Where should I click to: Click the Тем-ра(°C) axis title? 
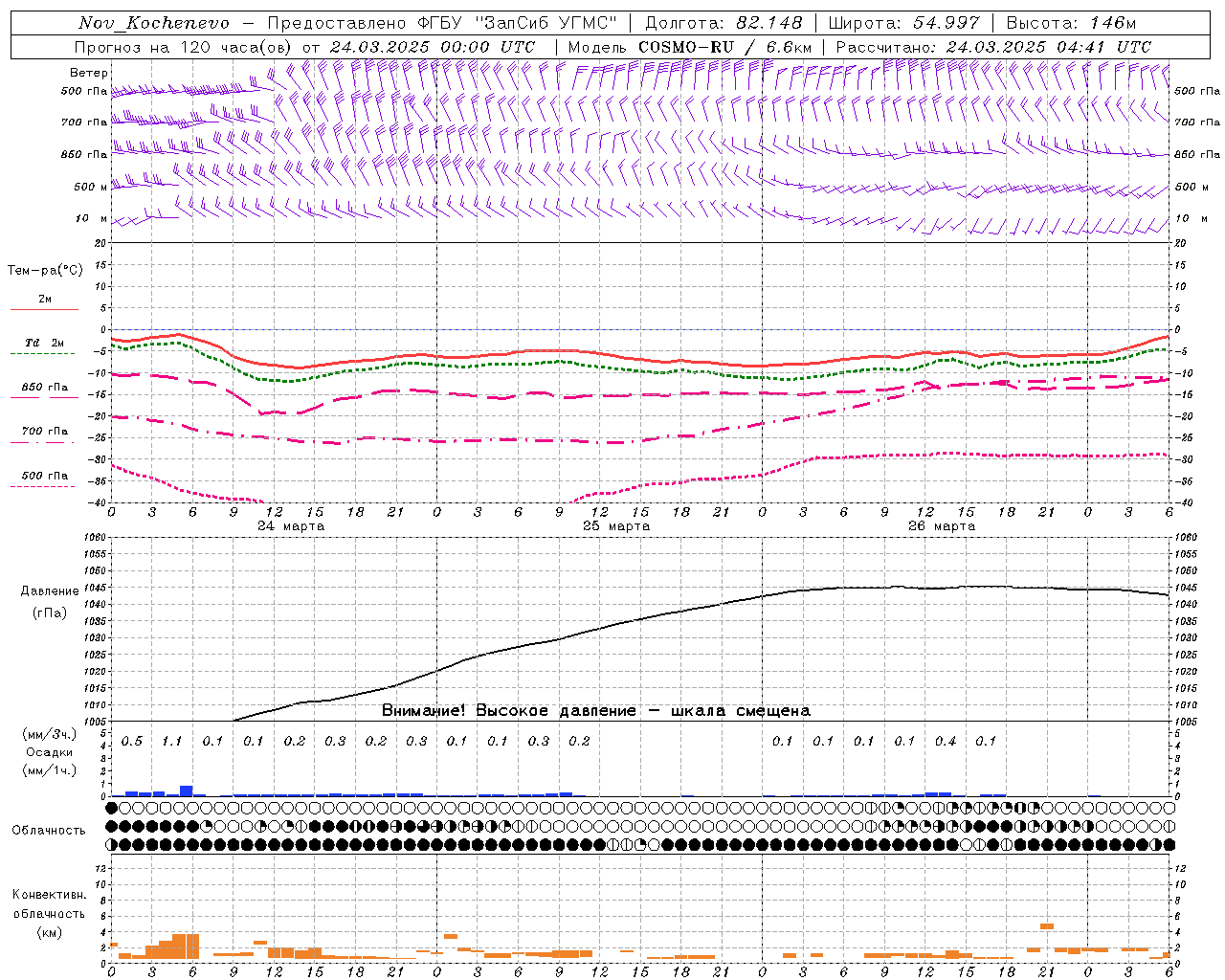tap(45, 271)
